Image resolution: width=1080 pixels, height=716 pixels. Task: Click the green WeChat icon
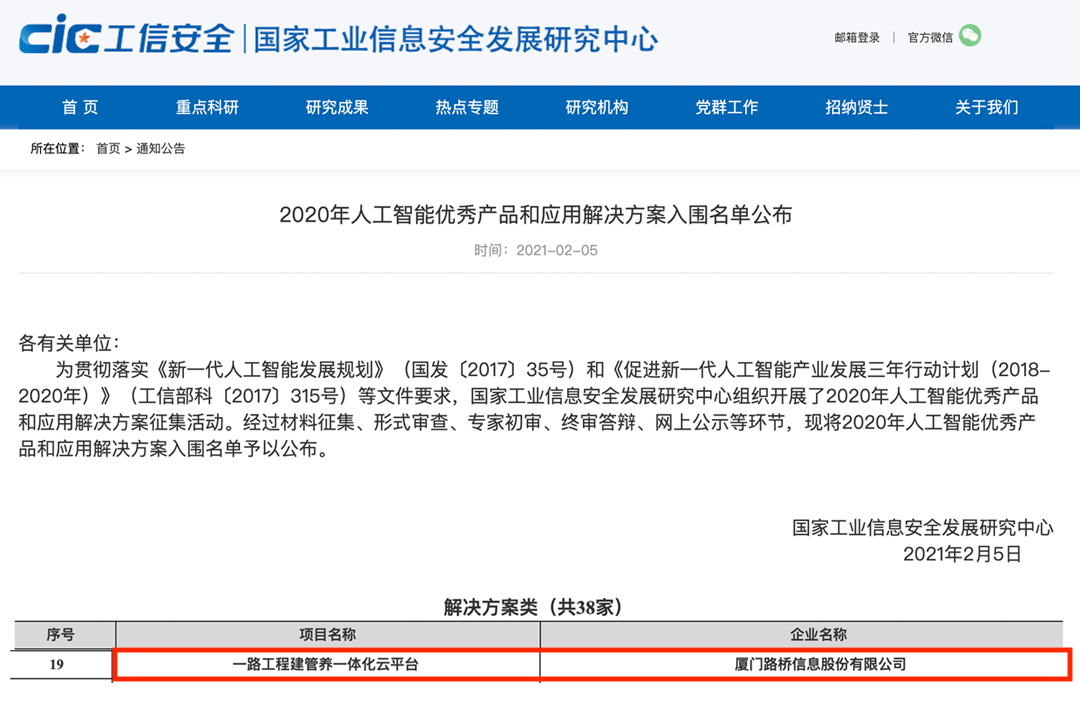[x=970, y=36]
